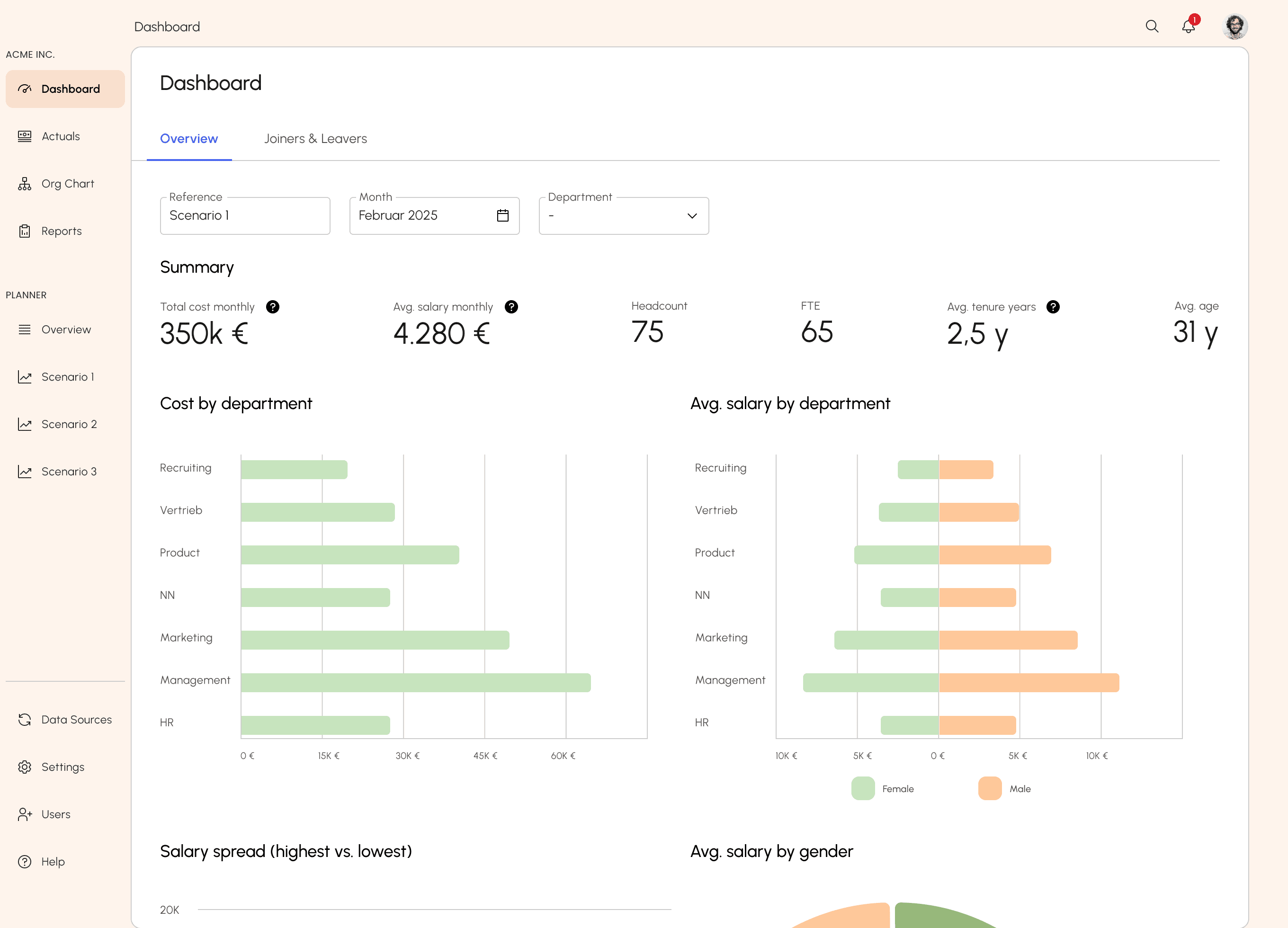
Task: Click the search magnifier icon
Action: 1152,26
